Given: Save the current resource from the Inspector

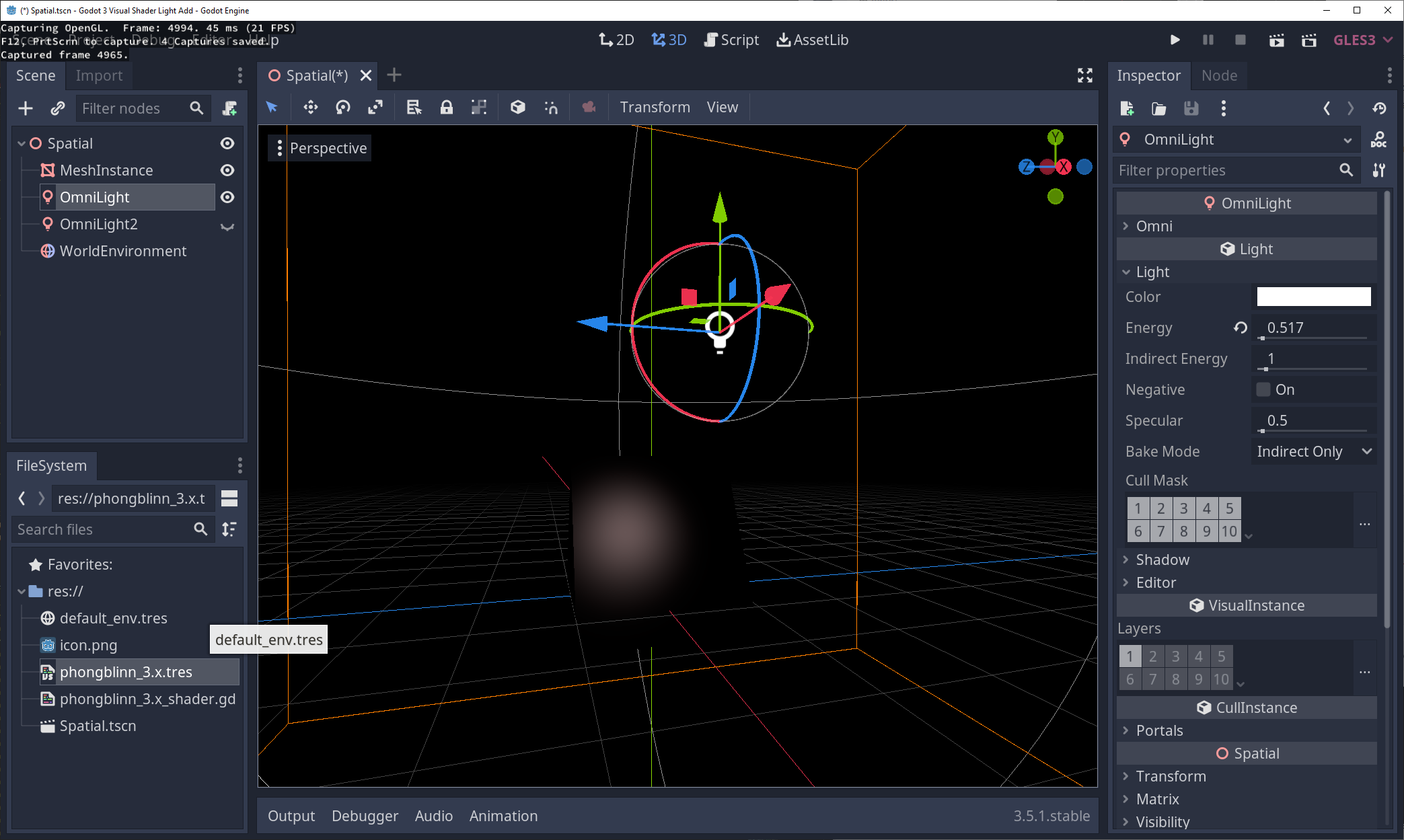Looking at the screenshot, I should pos(1191,108).
